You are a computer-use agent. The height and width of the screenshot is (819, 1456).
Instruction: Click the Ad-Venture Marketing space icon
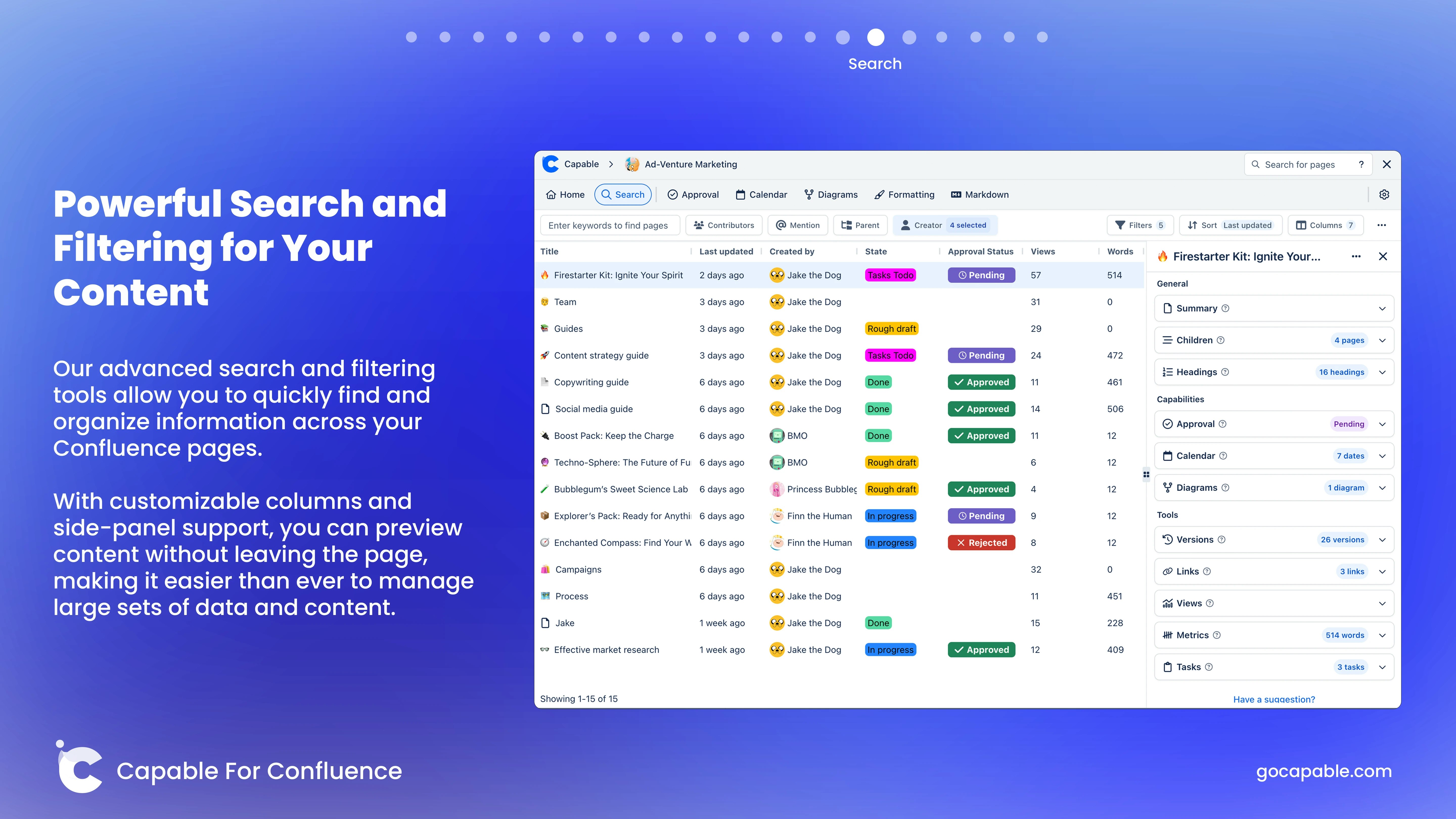(632, 165)
